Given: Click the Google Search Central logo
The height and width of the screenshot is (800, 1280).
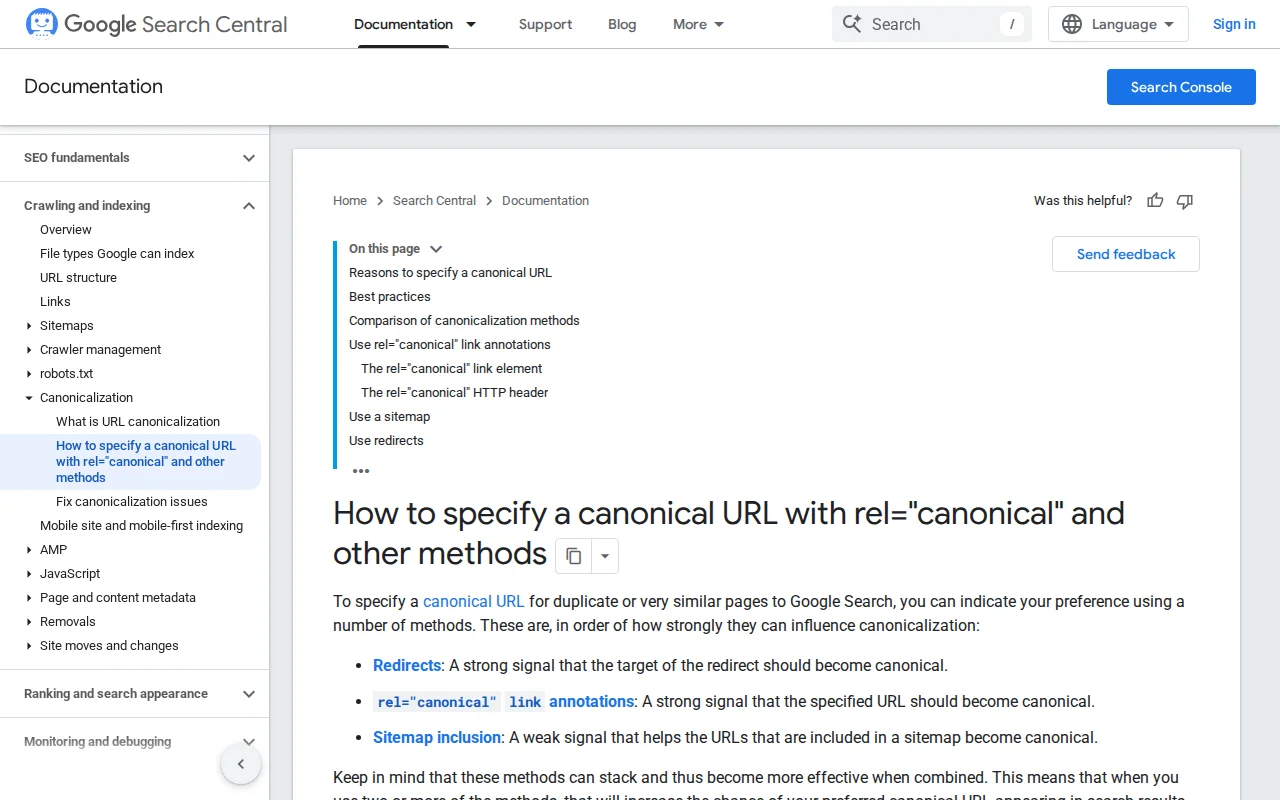Looking at the screenshot, I should 155,24.
